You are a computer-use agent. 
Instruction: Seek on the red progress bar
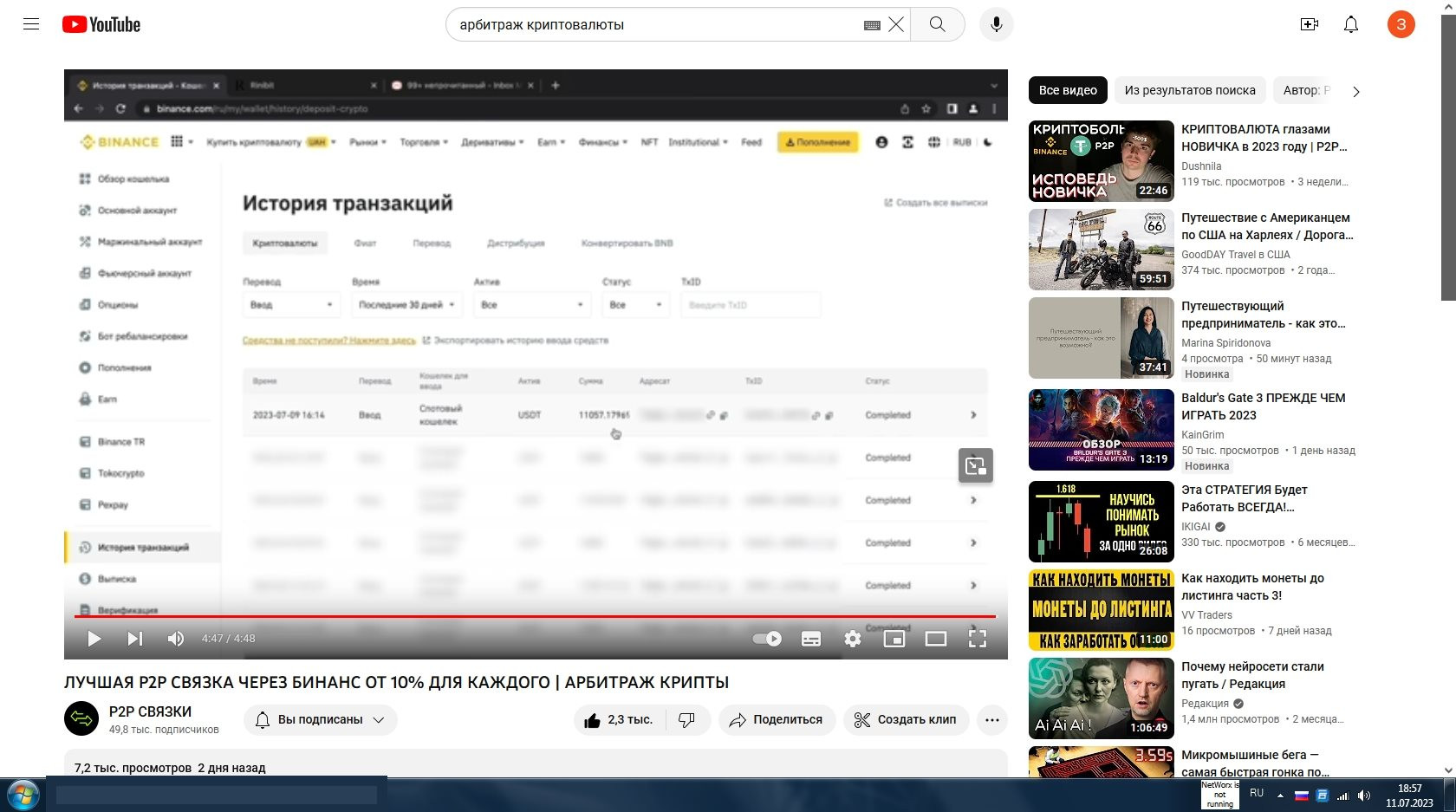535,616
